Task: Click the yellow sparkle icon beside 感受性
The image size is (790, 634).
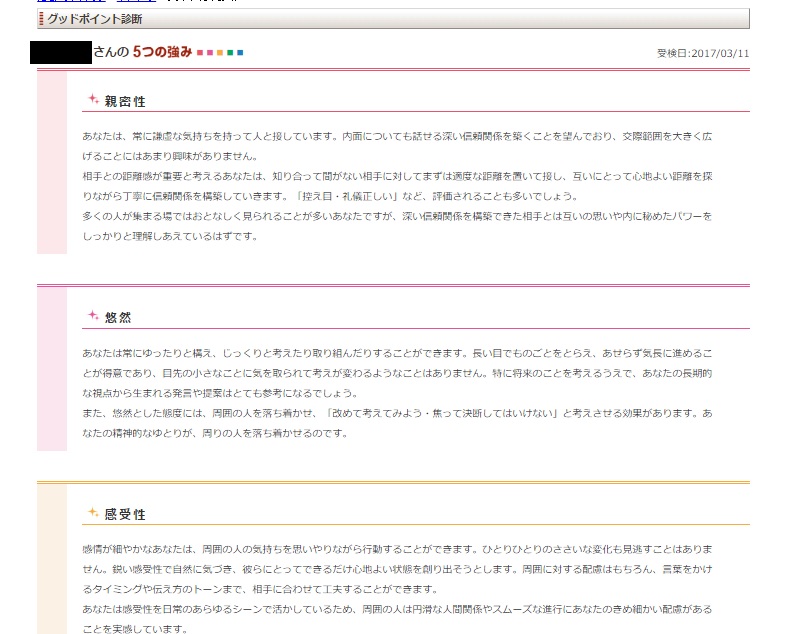Action: click(93, 512)
